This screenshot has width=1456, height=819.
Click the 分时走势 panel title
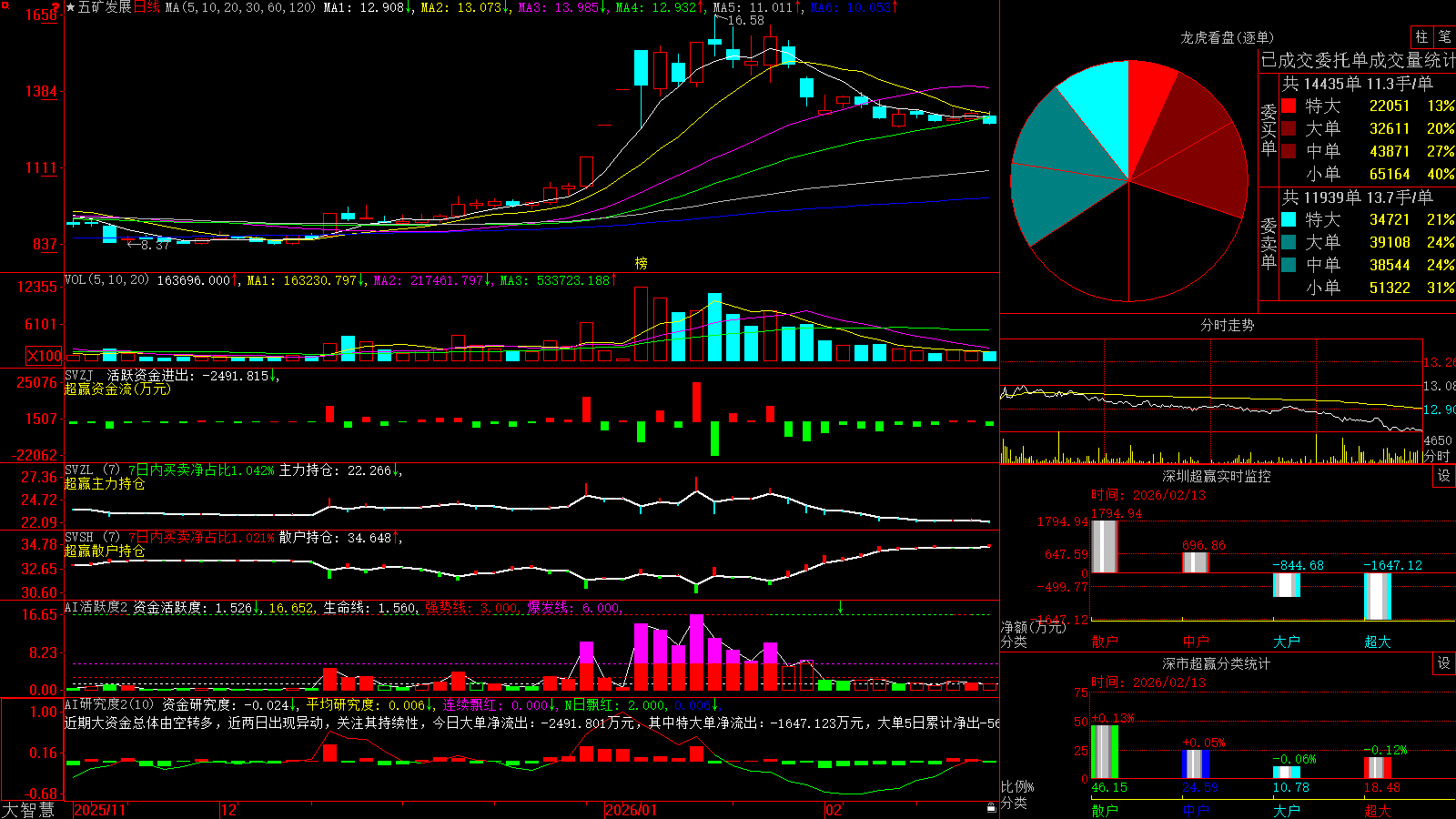point(1228,325)
